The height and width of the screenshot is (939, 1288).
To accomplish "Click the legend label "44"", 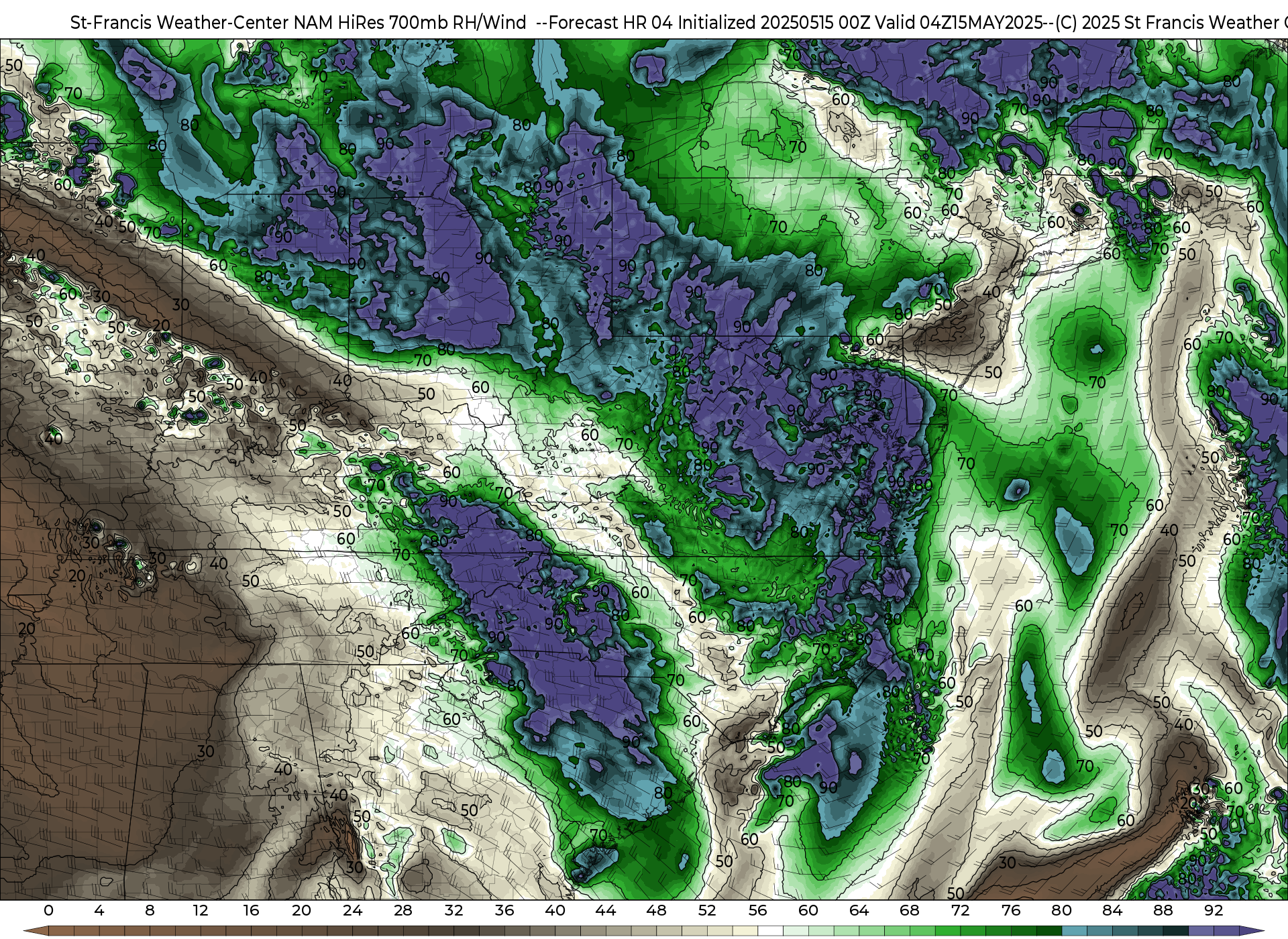I will 606,910.
